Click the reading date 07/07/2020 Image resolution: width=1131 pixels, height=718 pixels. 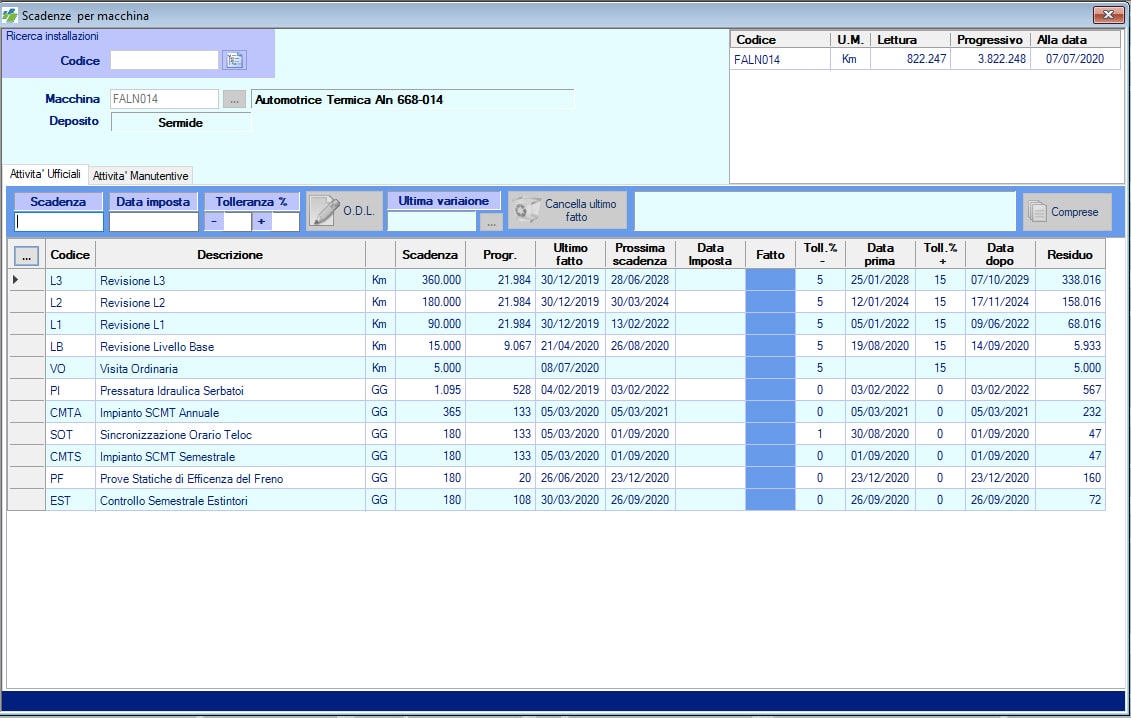pyautogui.click(x=1075, y=59)
